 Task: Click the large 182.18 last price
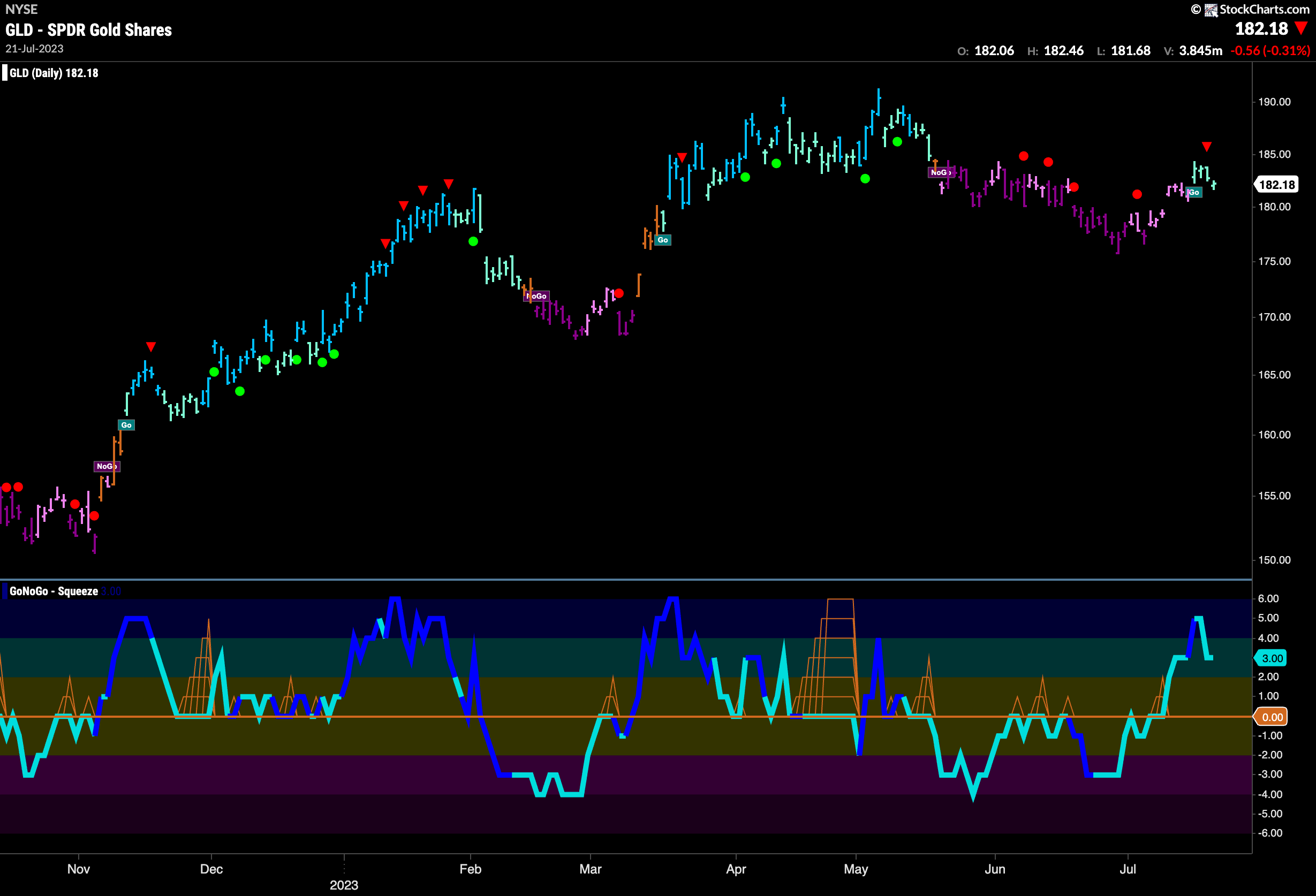coord(1261,29)
